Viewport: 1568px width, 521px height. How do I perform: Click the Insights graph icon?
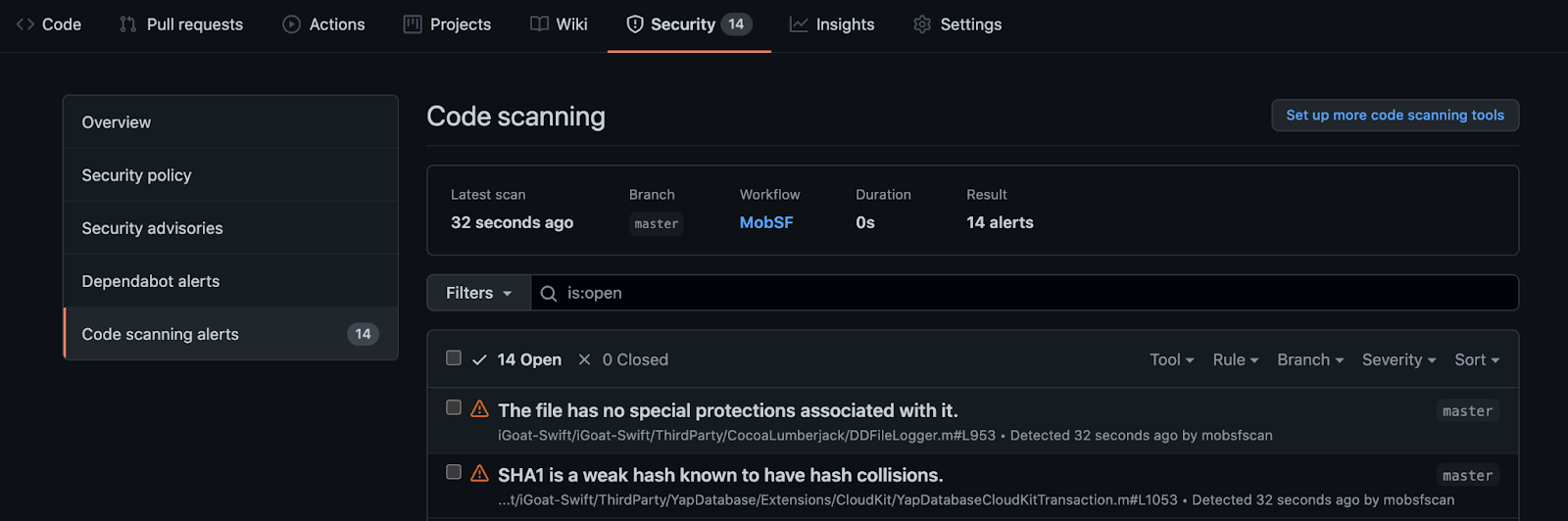pyautogui.click(x=799, y=24)
